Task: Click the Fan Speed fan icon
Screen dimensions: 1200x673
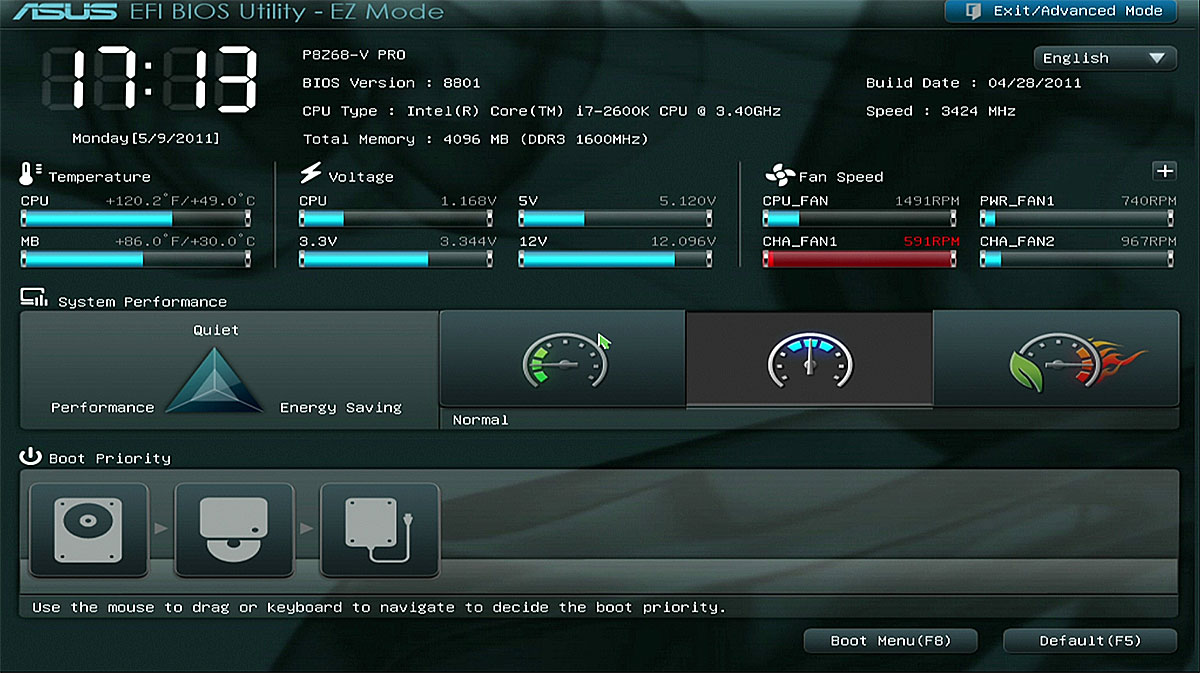Action: 779,175
